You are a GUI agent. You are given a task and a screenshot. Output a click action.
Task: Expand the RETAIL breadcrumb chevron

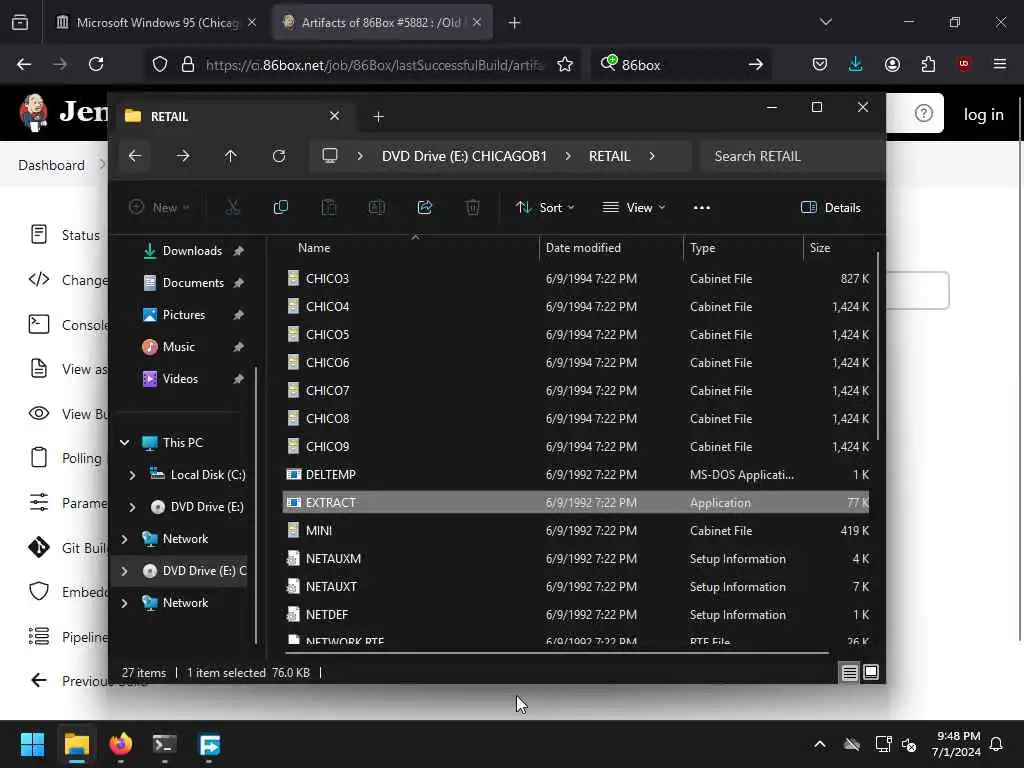652,156
